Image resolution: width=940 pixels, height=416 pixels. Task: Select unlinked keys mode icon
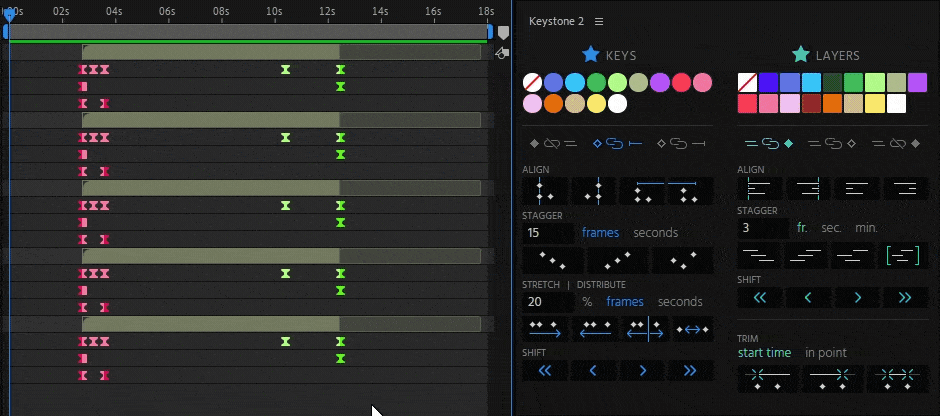(x=553, y=143)
